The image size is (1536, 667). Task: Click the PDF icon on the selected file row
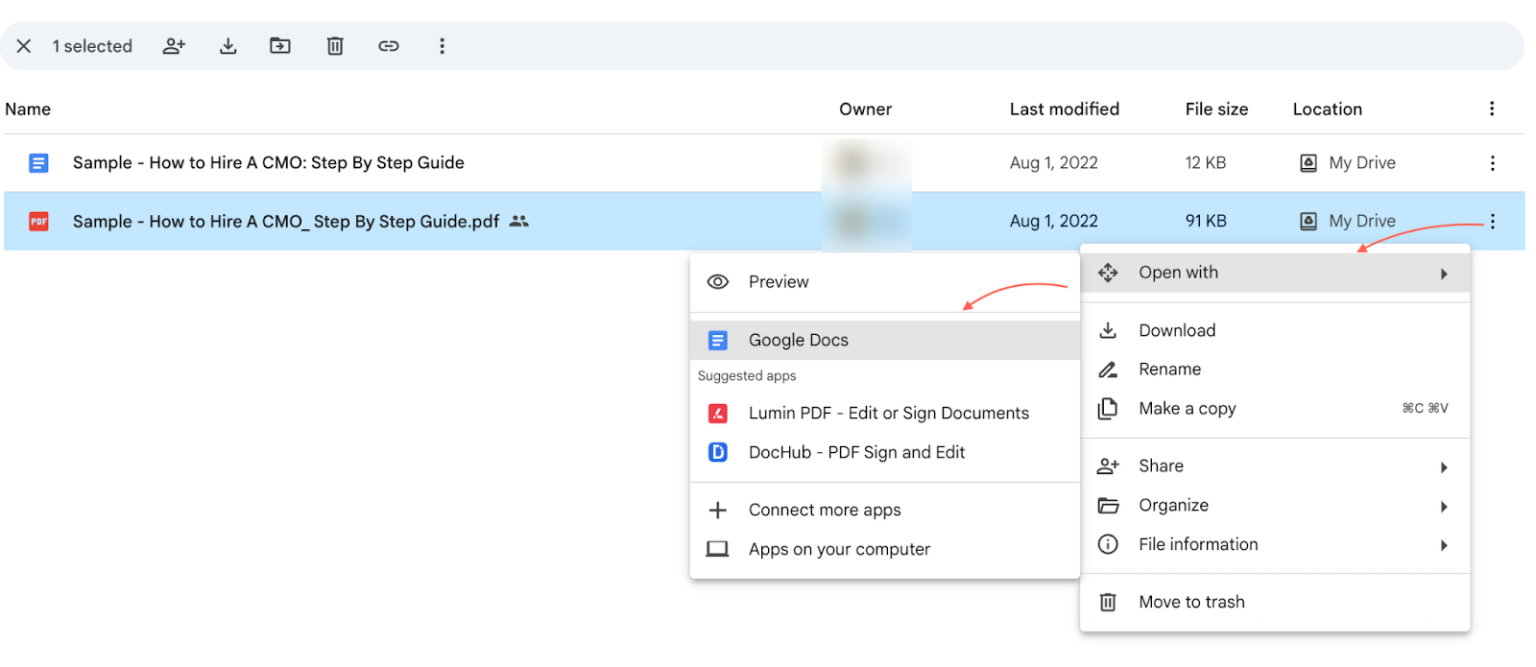(38, 221)
